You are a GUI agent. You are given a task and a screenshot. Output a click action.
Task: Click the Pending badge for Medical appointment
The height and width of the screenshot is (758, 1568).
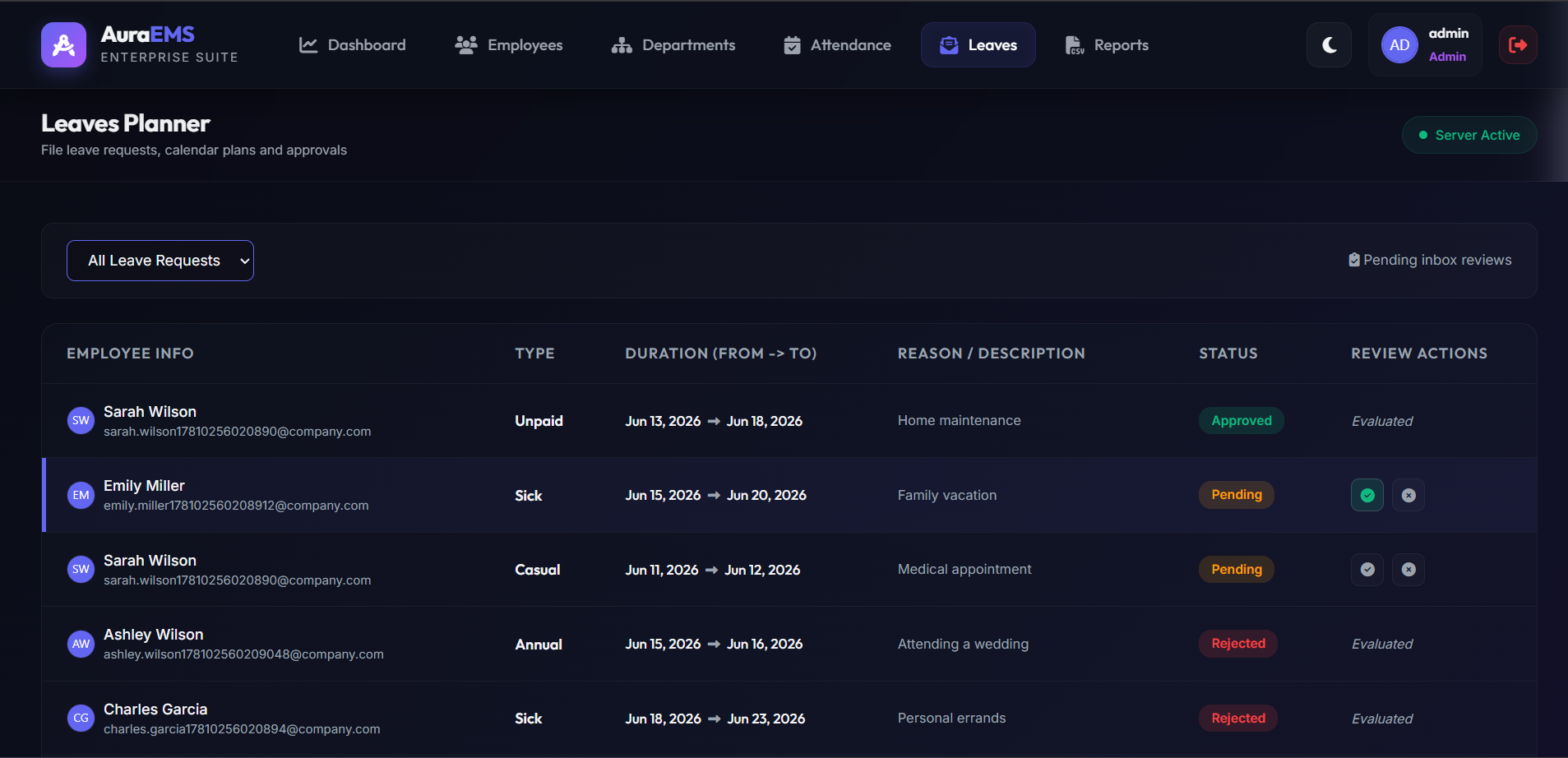pyautogui.click(x=1237, y=570)
